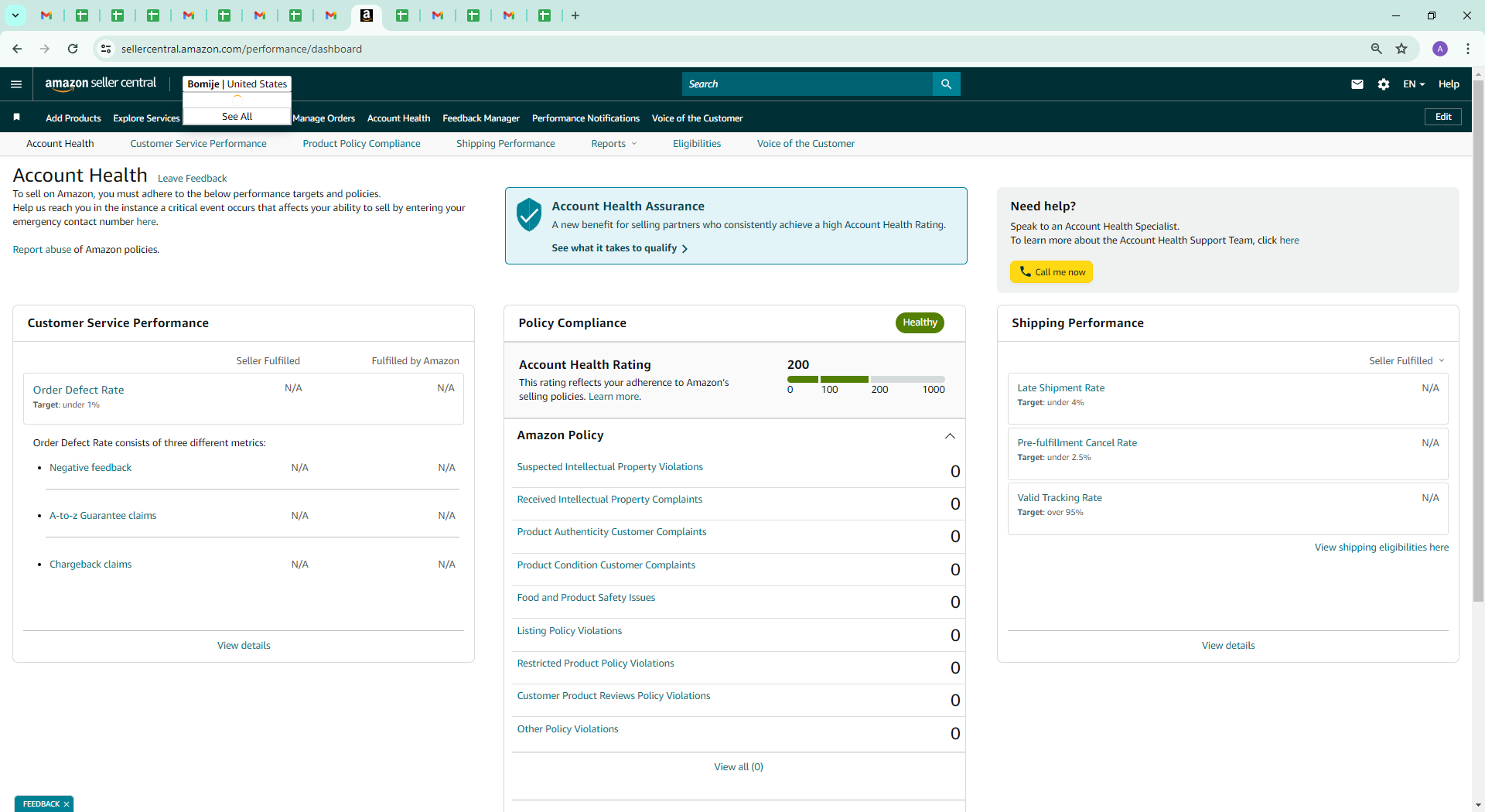Image resolution: width=1485 pixels, height=812 pixels.
Task: Click the Edit button in favorites bar
Action: tap(1443, 117)
